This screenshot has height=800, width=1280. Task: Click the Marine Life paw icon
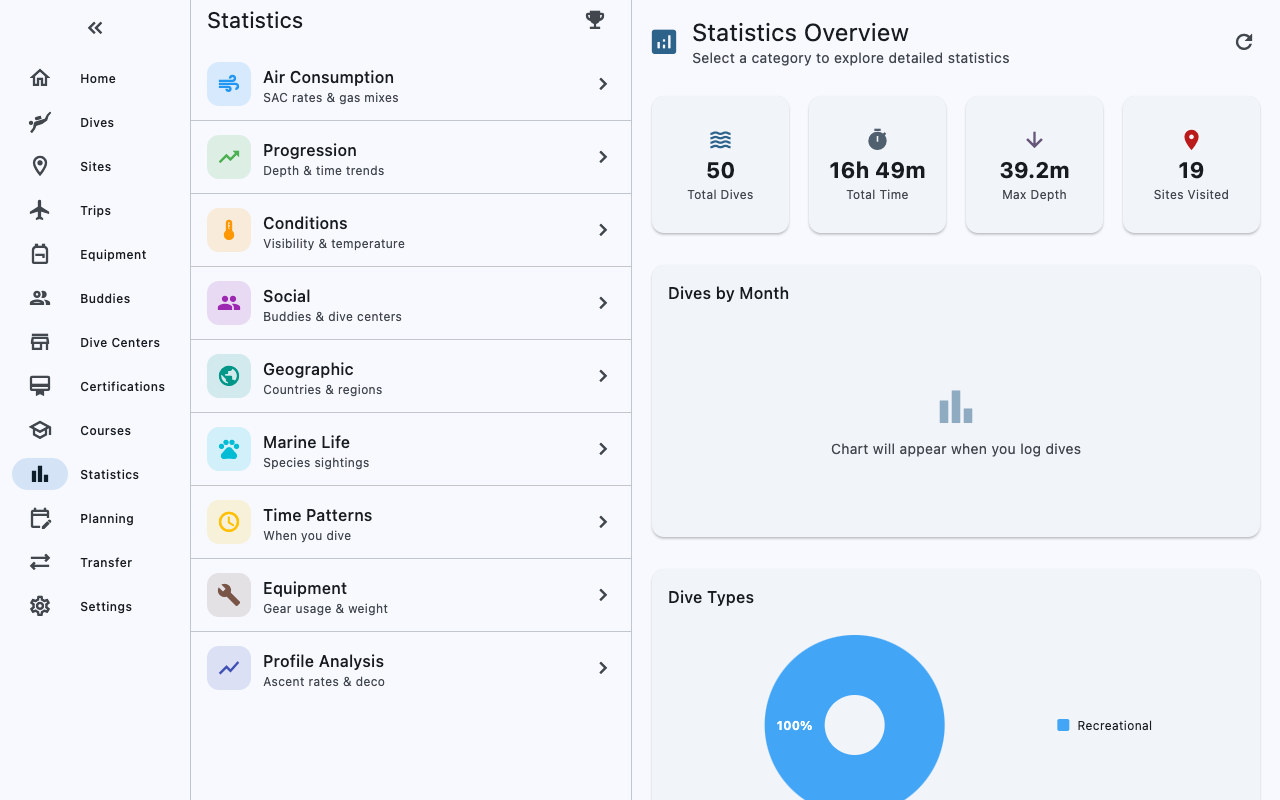click(x=229, y=449)
